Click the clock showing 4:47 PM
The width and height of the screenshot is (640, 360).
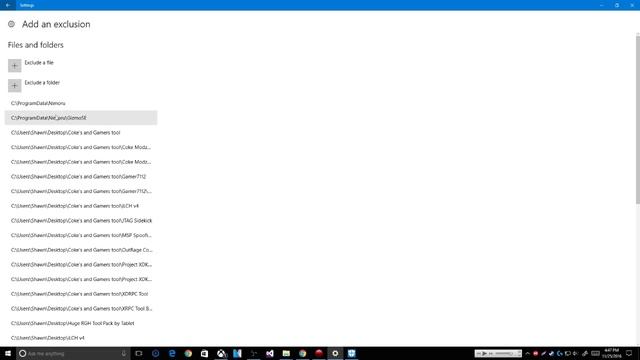pos(612,353)
